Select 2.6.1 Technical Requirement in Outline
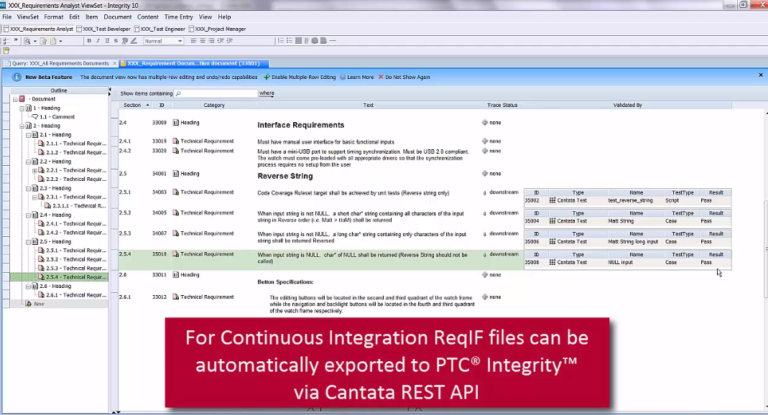The width and height of the screenshot is (768, 415). tap(72, 295)
